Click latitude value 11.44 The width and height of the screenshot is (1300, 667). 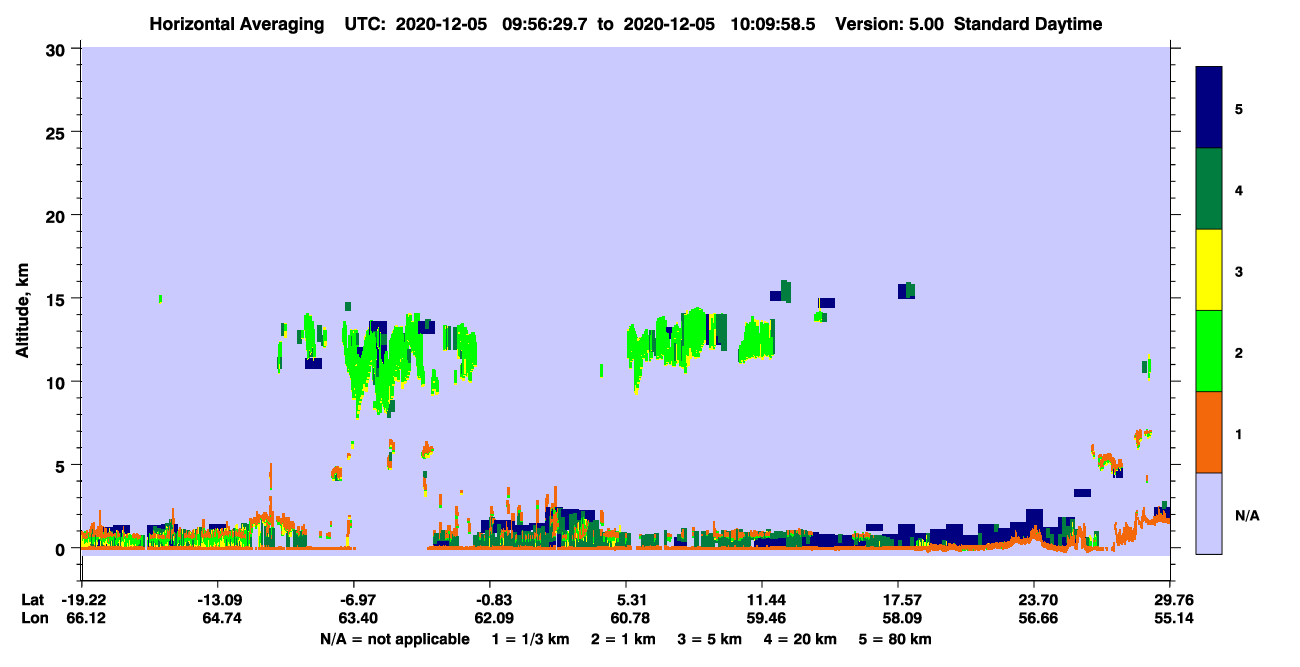(762, 600)
